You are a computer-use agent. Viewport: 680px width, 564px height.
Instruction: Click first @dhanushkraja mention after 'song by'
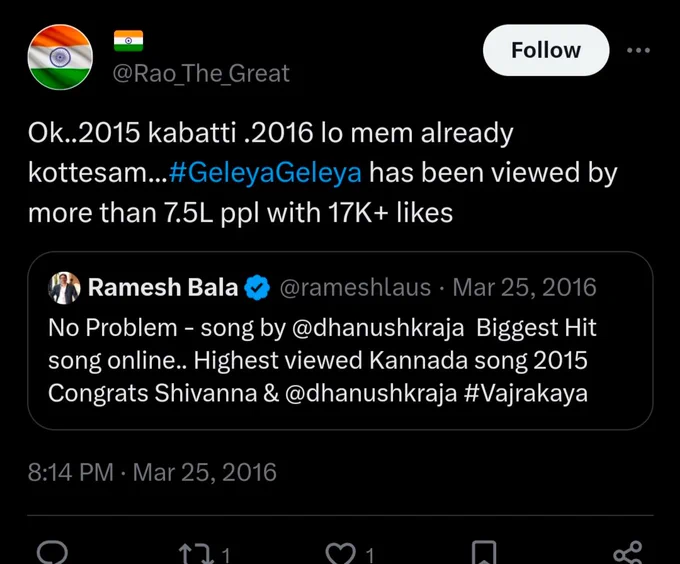[x=378, y=328]
